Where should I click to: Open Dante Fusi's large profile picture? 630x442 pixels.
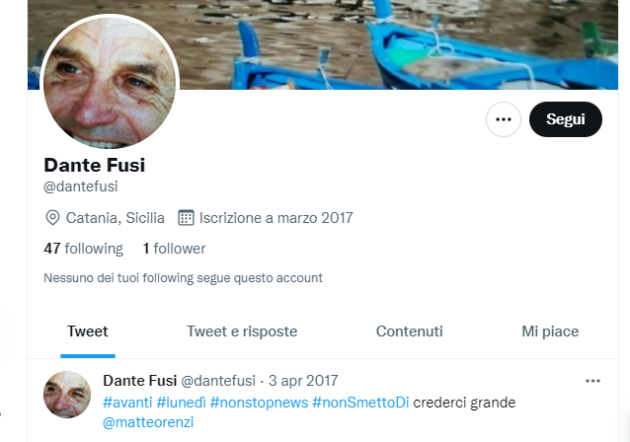(109, 83)
